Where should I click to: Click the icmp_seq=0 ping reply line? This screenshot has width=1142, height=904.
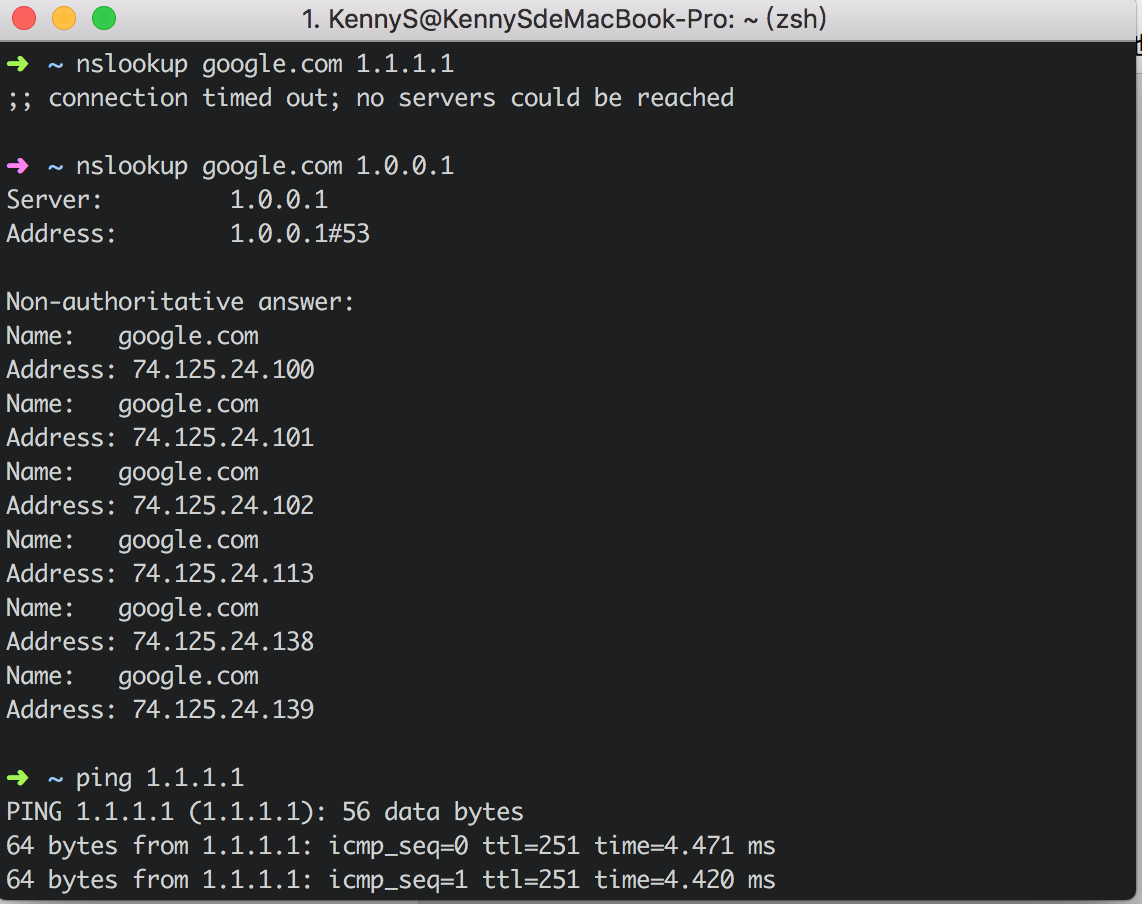(390, 846)
